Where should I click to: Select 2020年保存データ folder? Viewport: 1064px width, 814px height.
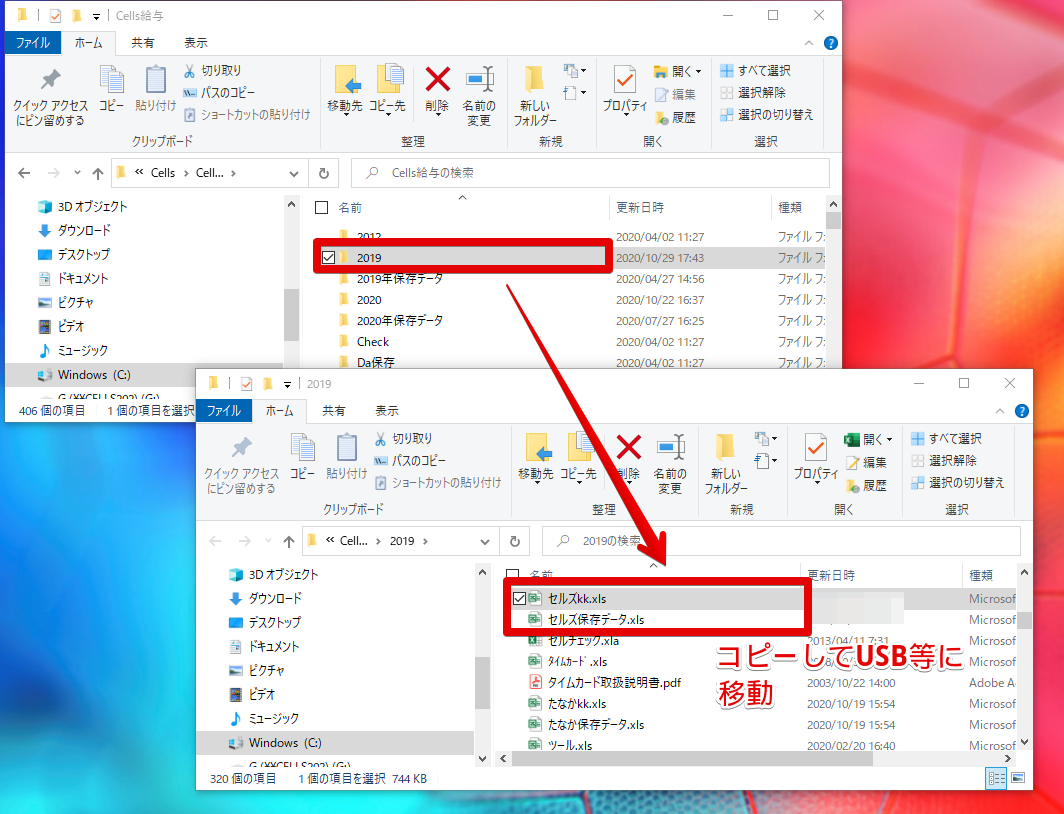click(x=400, y=321)
